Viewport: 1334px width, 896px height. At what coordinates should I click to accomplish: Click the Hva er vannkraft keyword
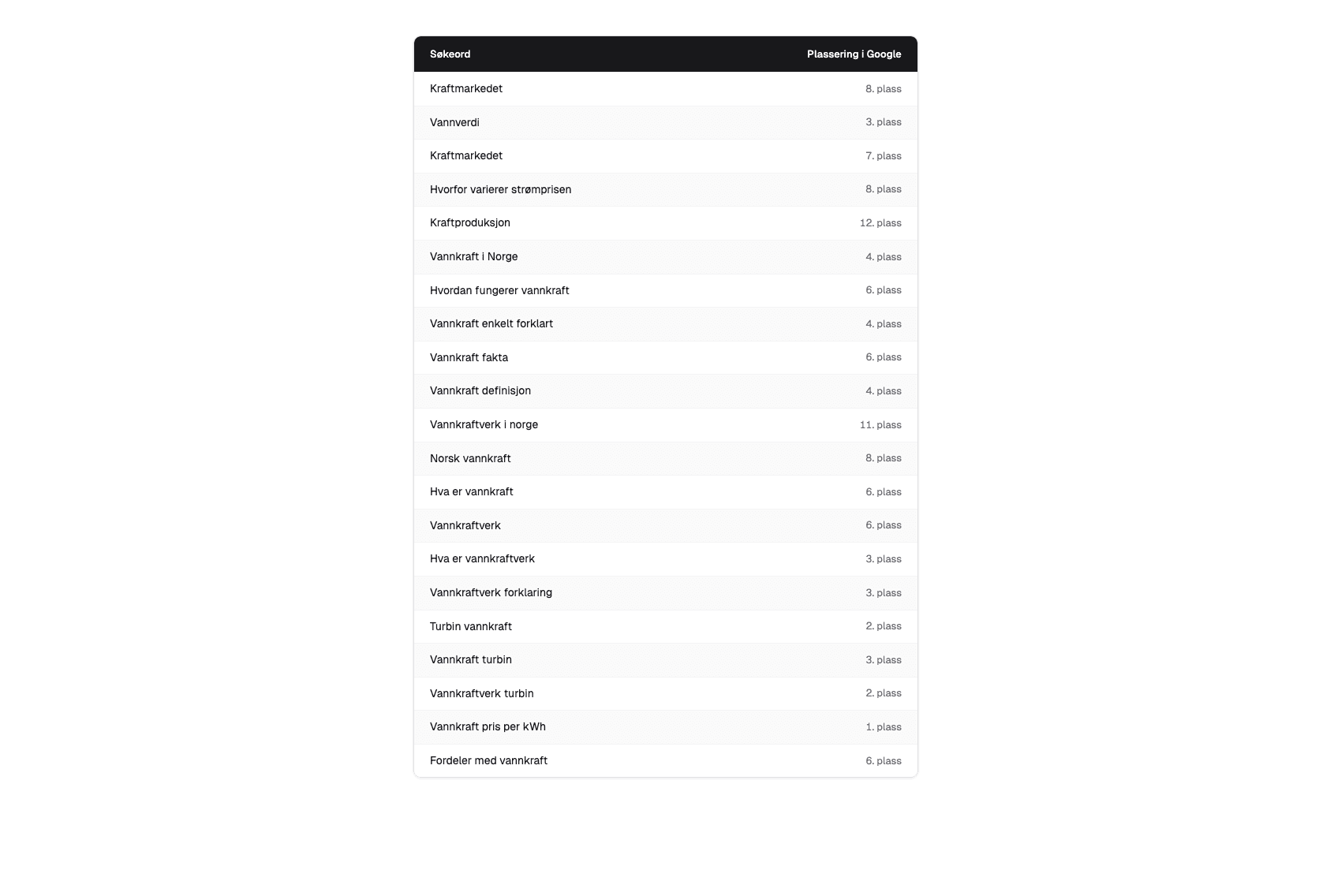pos(471,491)
